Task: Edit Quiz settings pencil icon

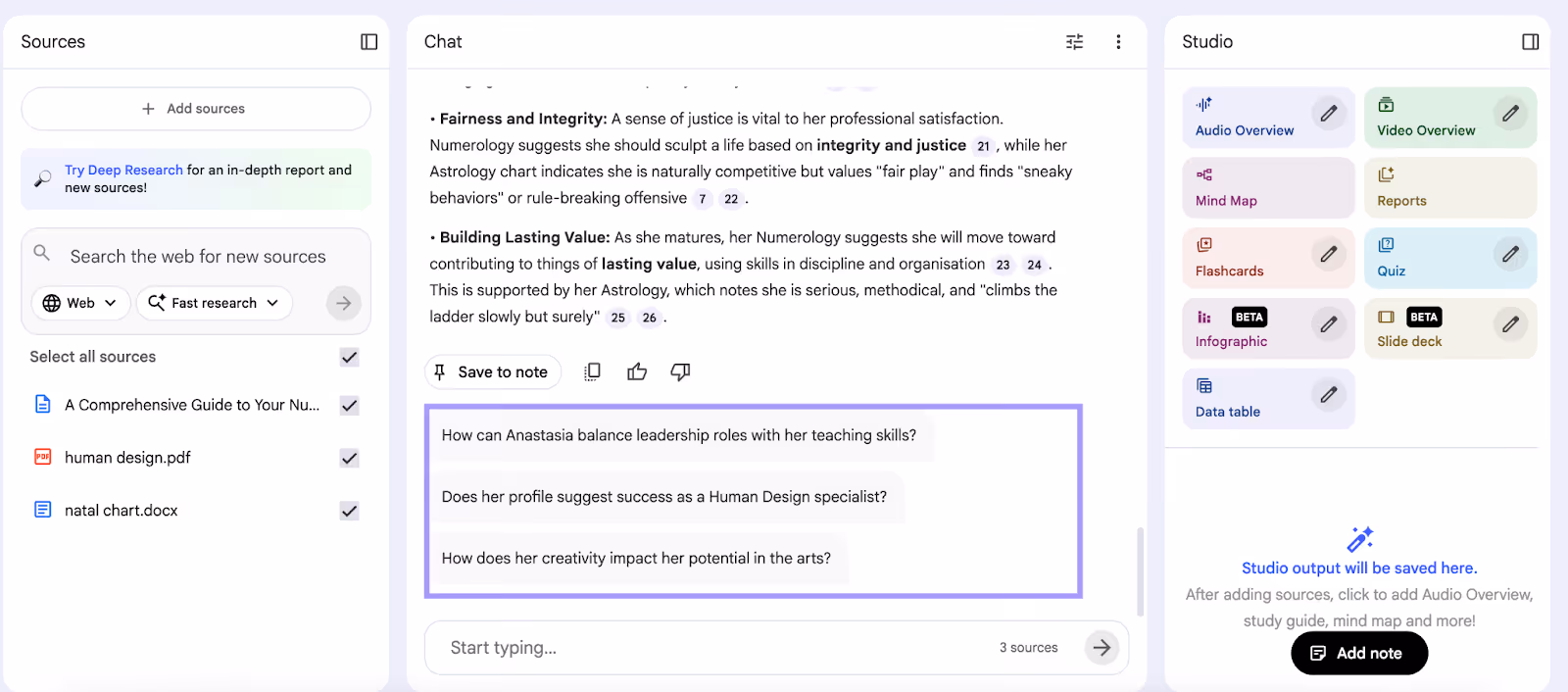Action: (x=1510, y=255)
